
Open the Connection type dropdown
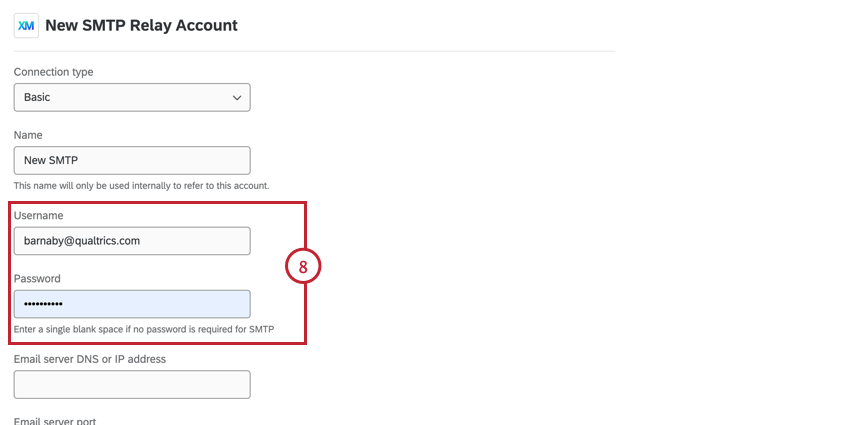pos(132,98)
